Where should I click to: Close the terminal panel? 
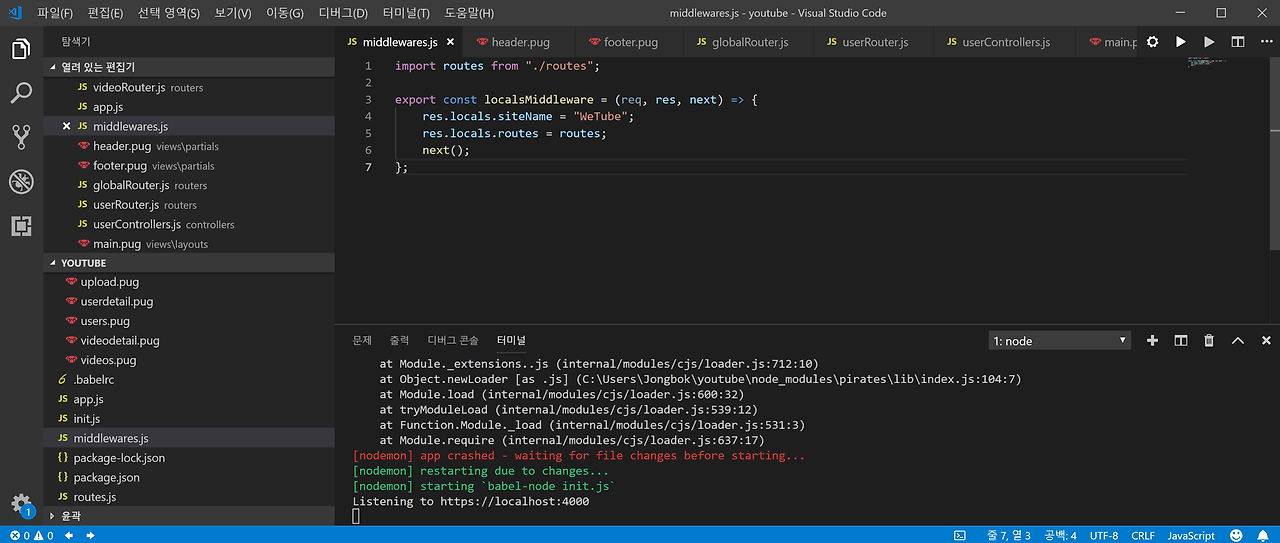point(1266,341)
